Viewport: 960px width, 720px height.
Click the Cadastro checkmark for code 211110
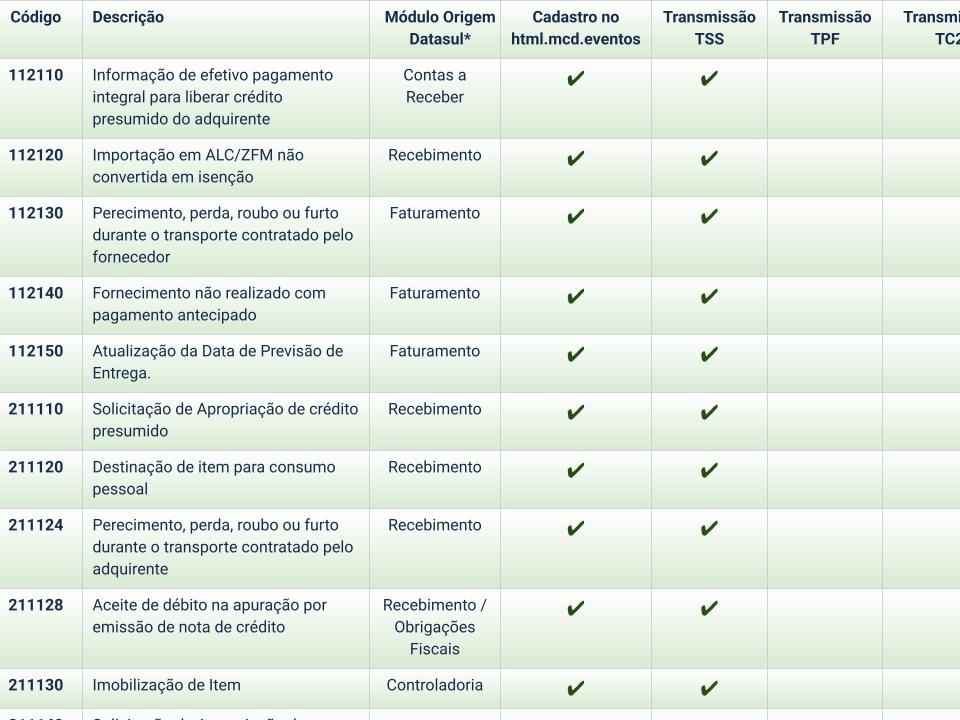pos(575,413)
